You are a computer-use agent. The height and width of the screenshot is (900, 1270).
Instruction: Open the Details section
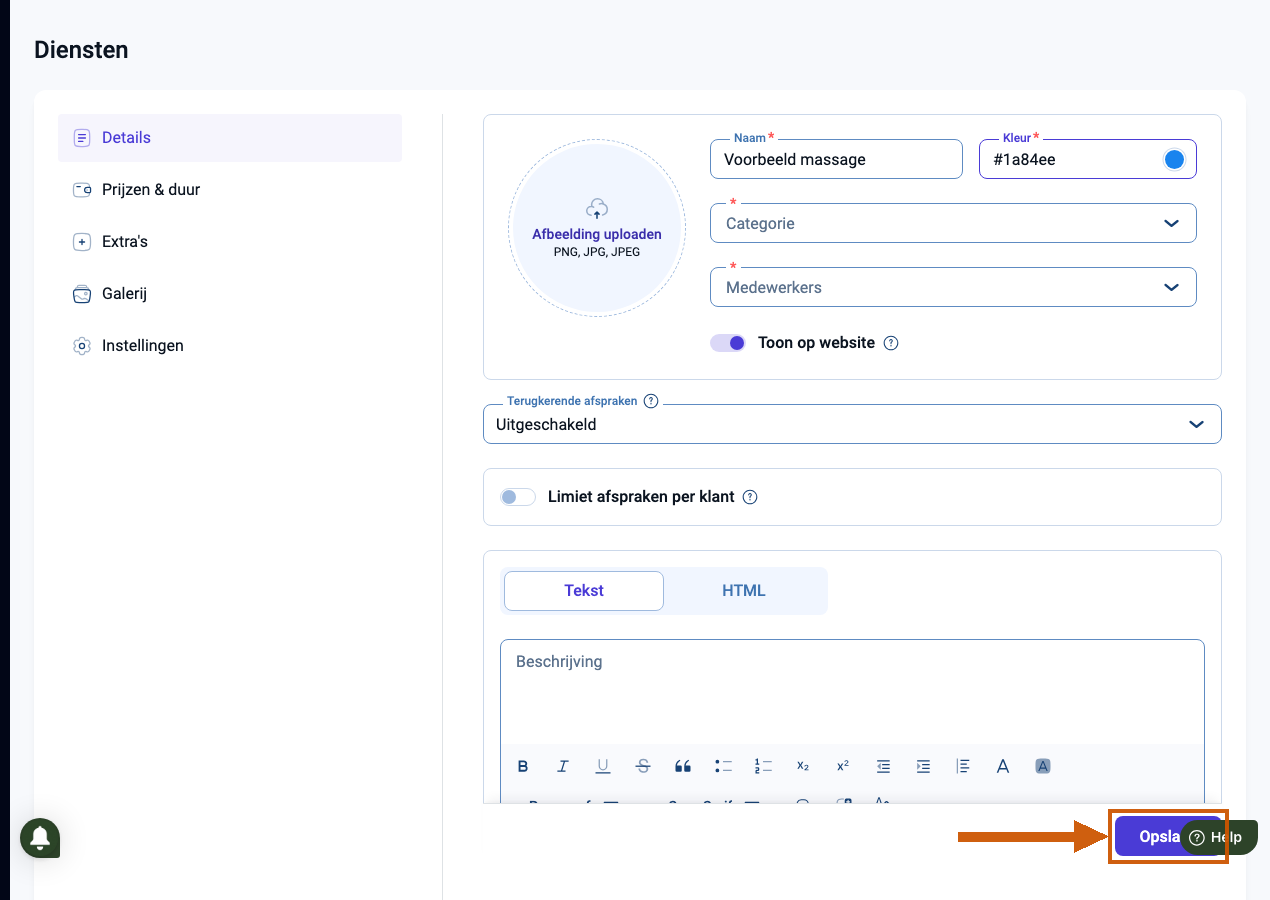[x=230, y=138]
